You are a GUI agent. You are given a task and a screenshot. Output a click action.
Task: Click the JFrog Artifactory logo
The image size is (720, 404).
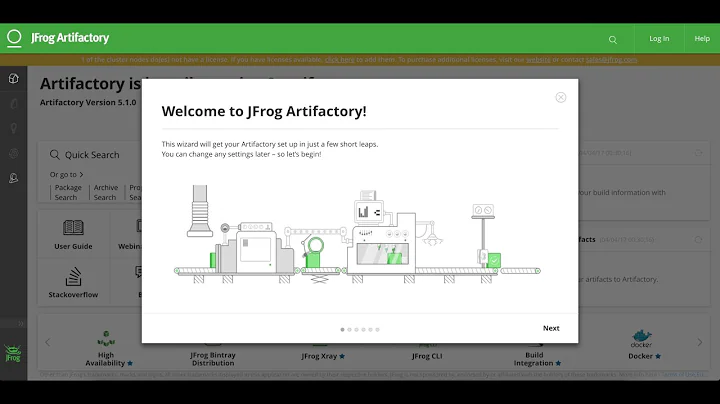[x=58, y=38]
